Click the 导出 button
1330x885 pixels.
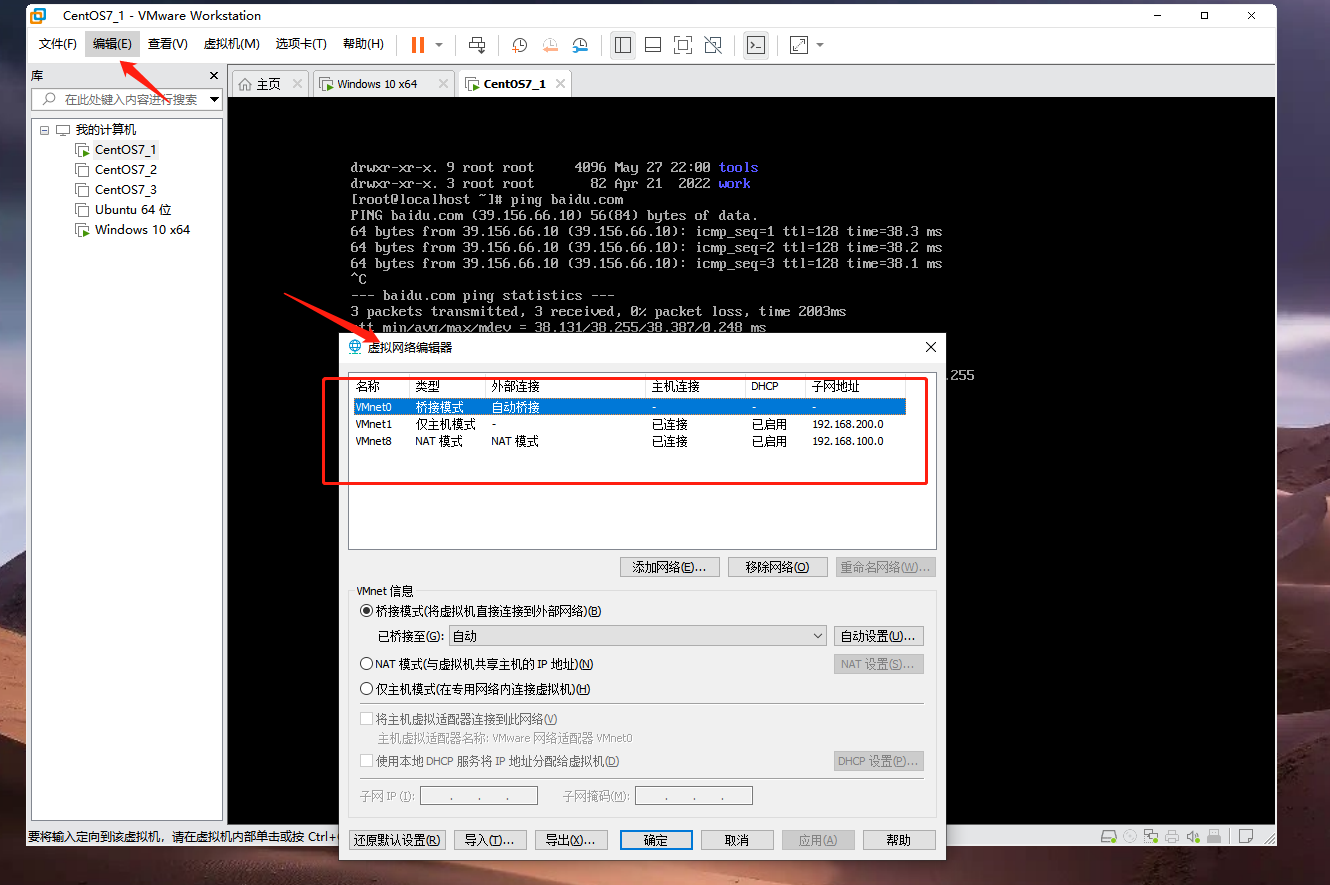(571, 840)
